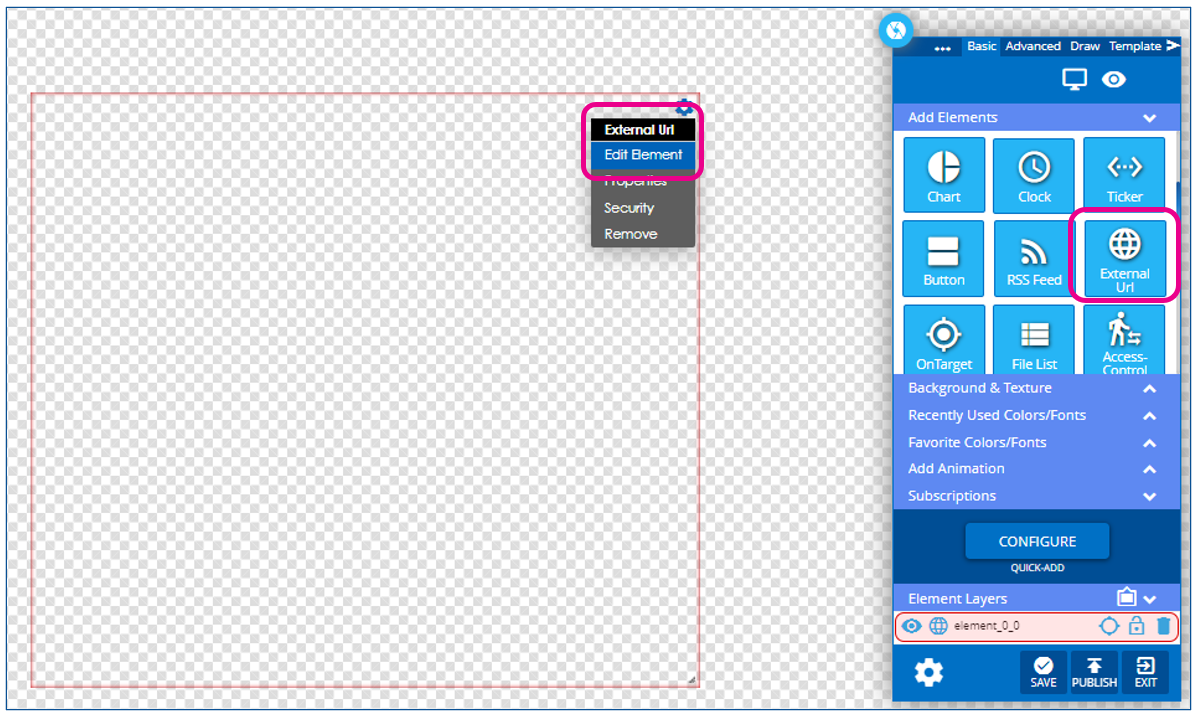Viewport: 1196px width, 718px height.
Task: Choose Security from the context menu
Action: pyautogui.click(x=628, y=208)
